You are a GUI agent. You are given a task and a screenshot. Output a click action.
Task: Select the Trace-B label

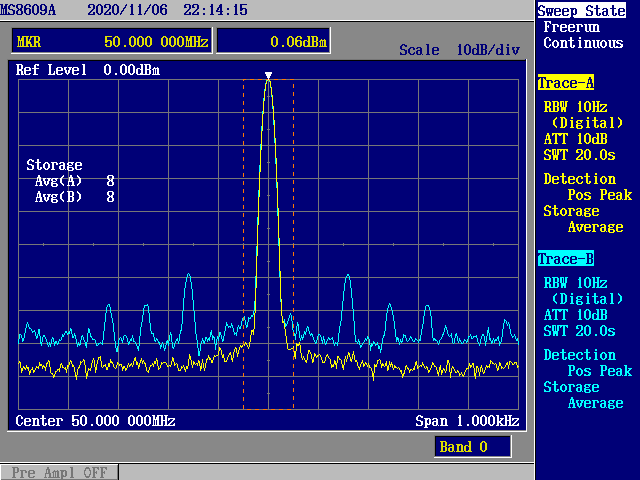[x=566, y=259]
